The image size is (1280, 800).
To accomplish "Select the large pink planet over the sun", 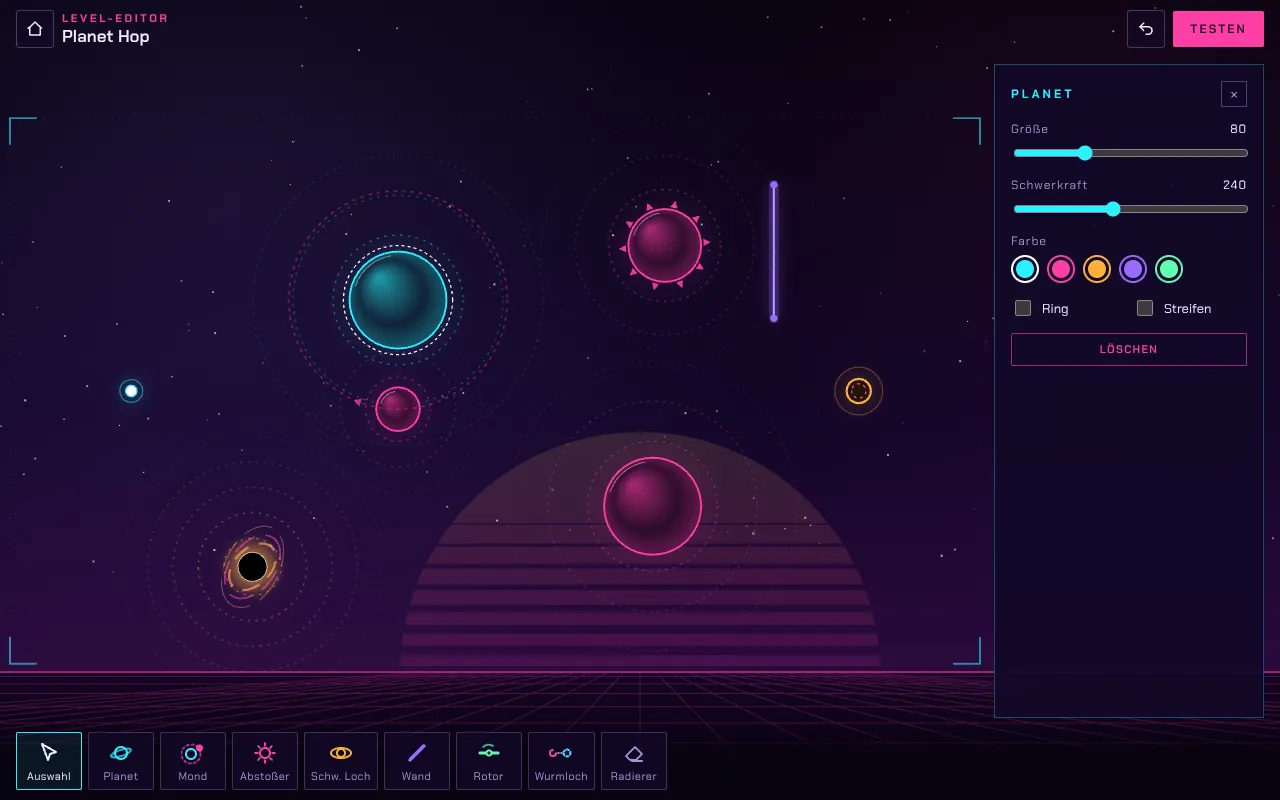I will (x=652, y=506).
